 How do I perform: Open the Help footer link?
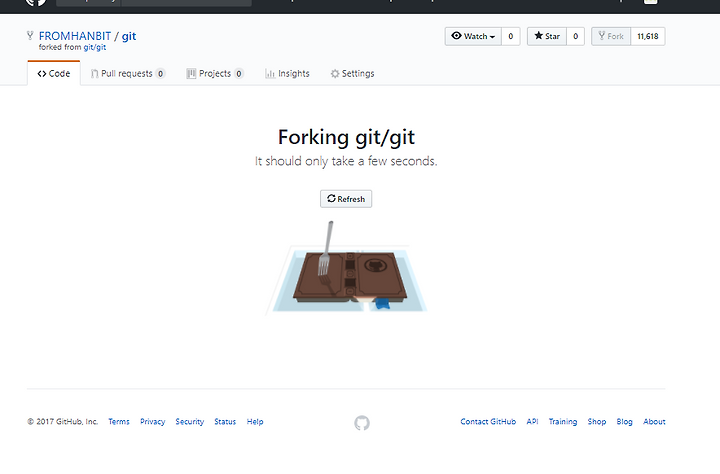point(255,422)
